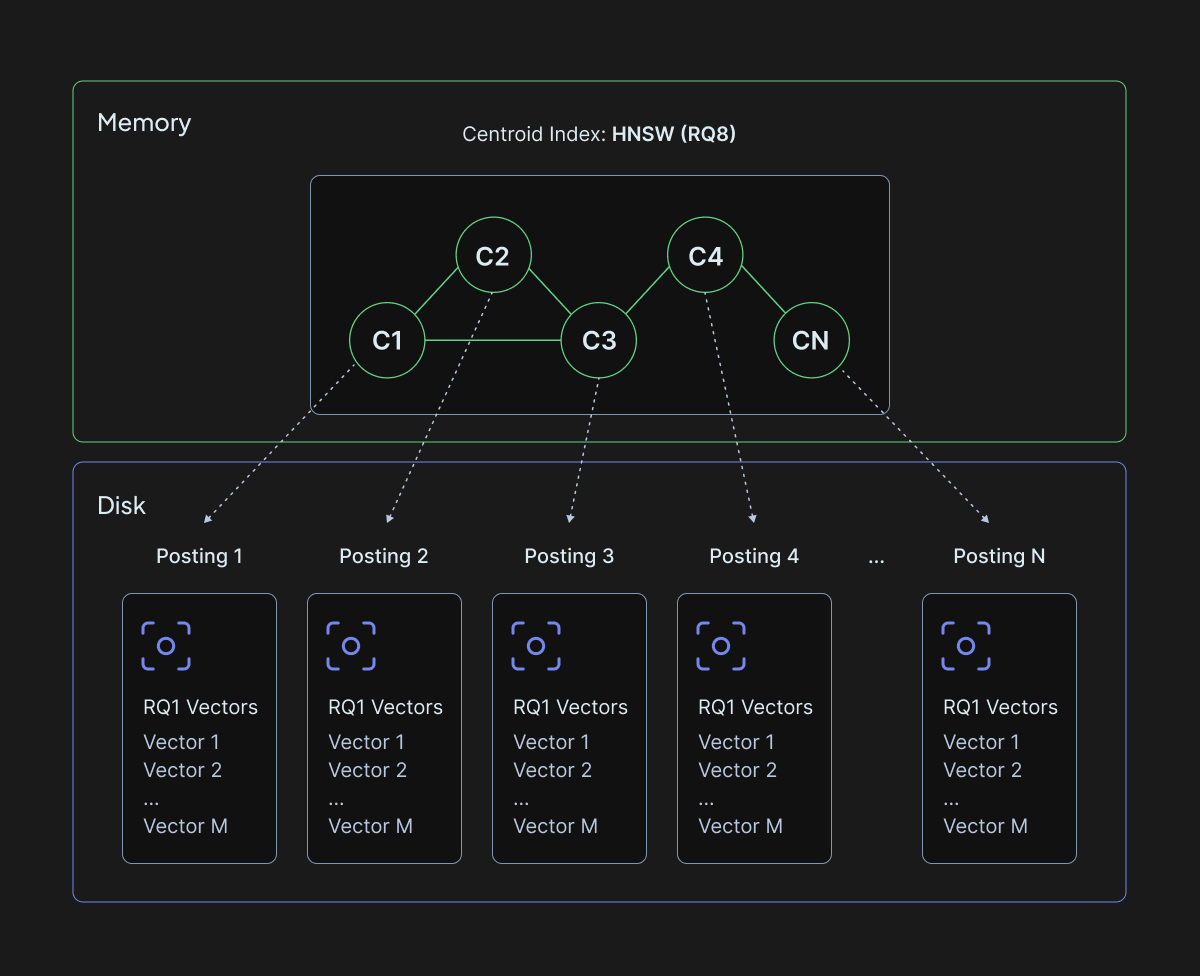Viewport: 1200px width, 976px height.
Task: Click 'RQ1 Vectors' in Posting 4 card
Action: point(755,707)
